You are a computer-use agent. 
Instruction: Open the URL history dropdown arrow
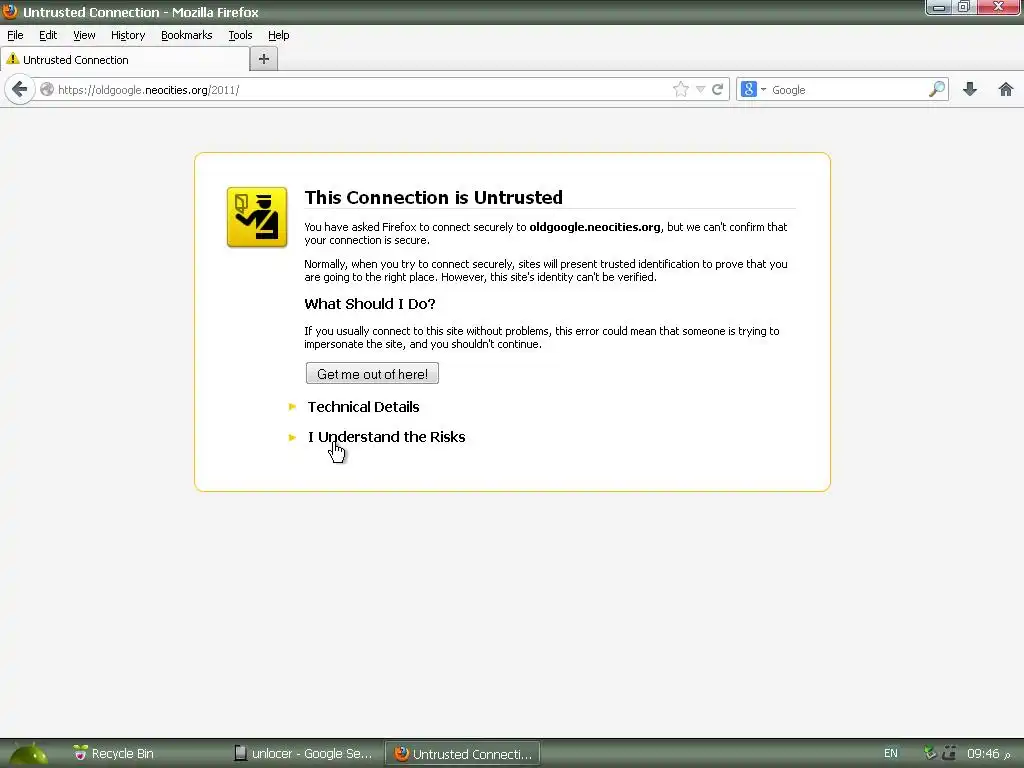pyautogui.click(x=700, y=89)
